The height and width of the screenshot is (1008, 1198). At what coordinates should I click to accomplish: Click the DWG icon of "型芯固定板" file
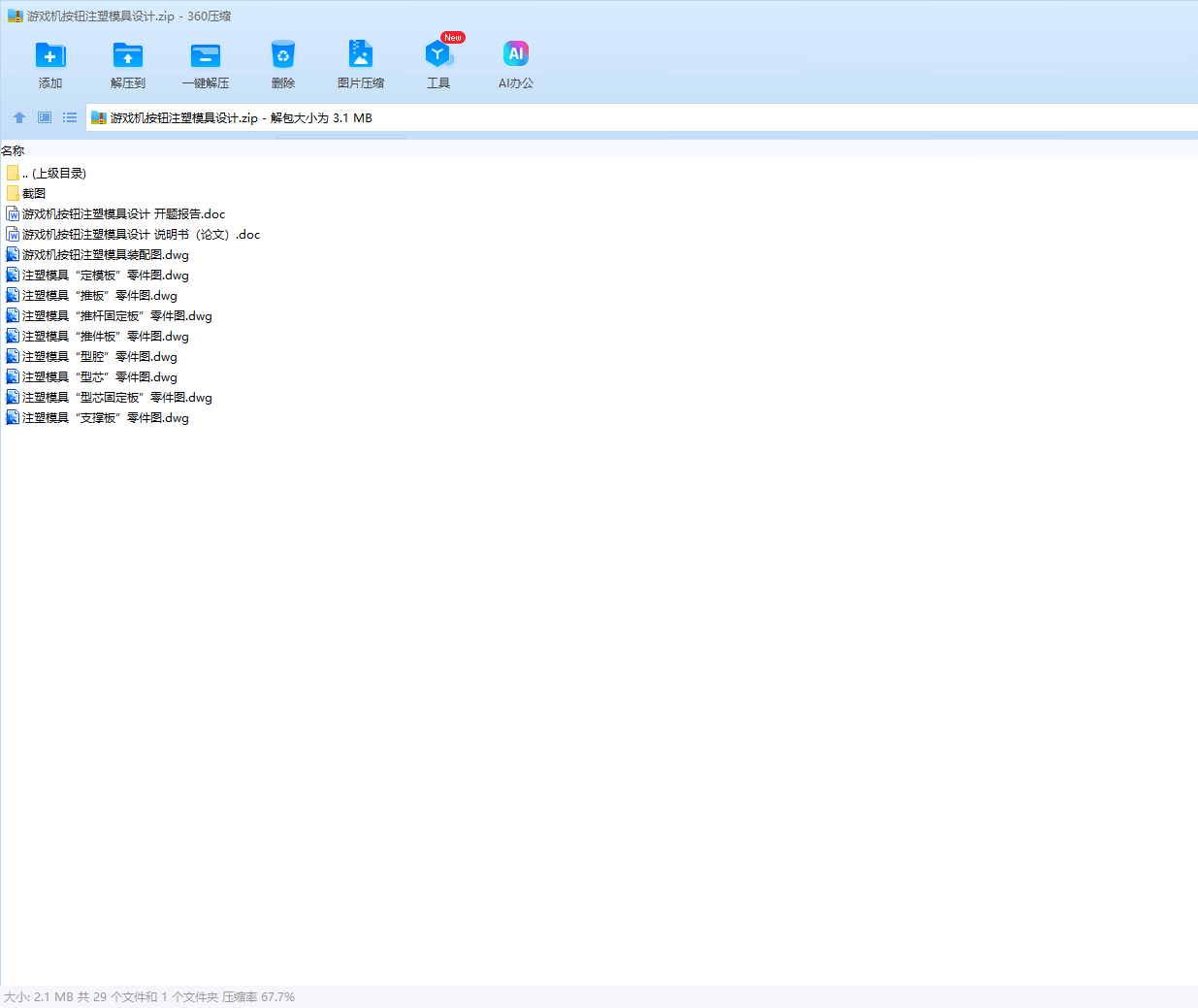pos(13,397)
